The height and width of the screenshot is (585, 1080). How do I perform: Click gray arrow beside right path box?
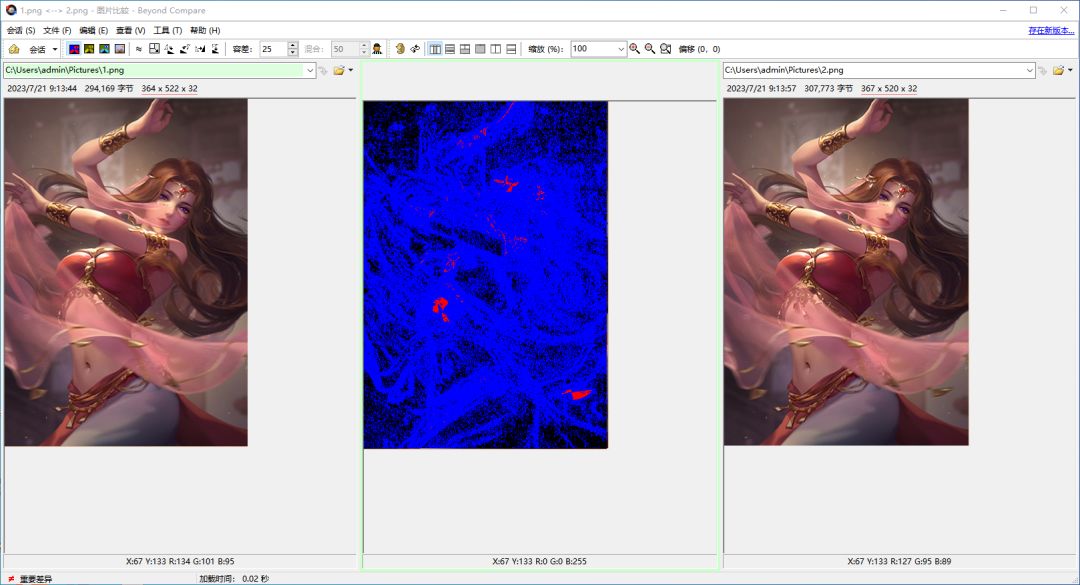coord(1043,70)
